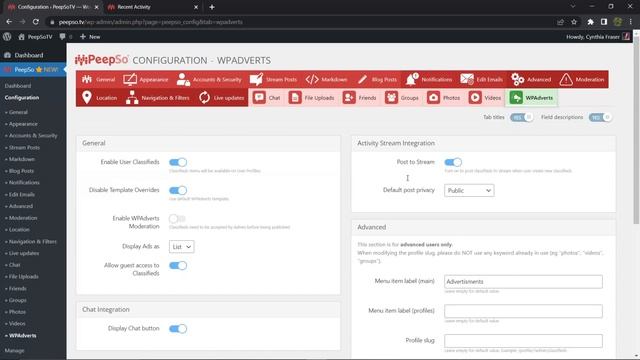Select the WPAdverts icon tab
The image size is (640, 360).
pyautogui.click(x=516, y=98)
